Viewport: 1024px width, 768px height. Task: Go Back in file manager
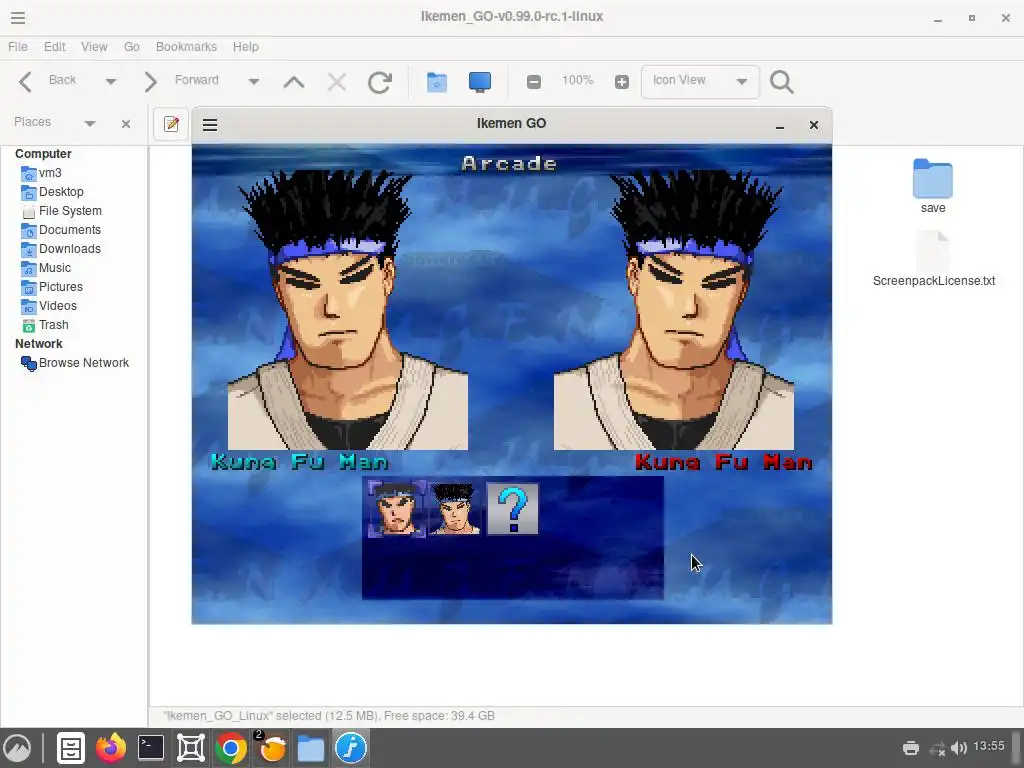(46, 81)
